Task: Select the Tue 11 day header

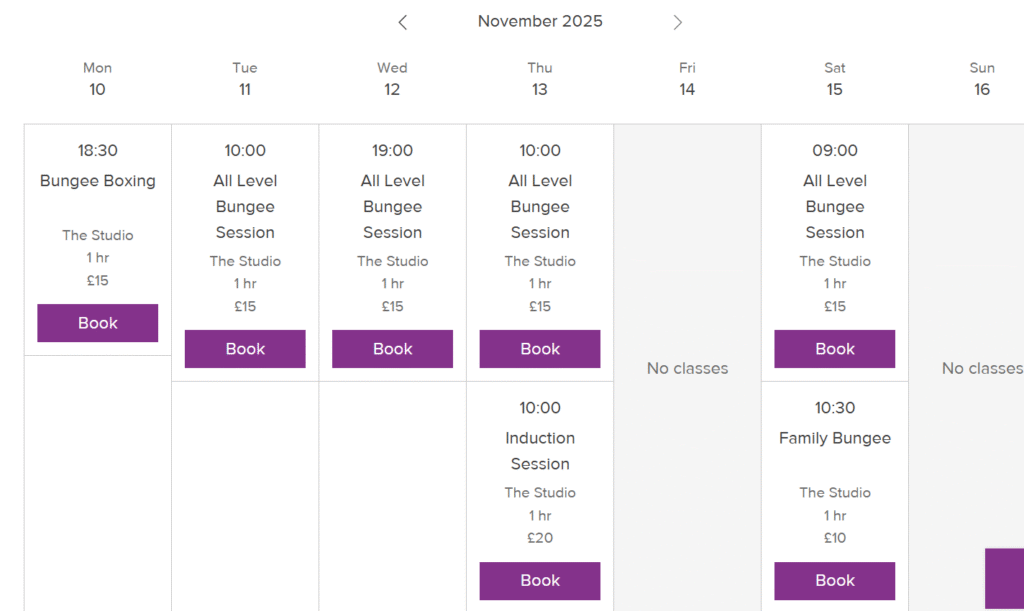Action: (x=245, y=79)
